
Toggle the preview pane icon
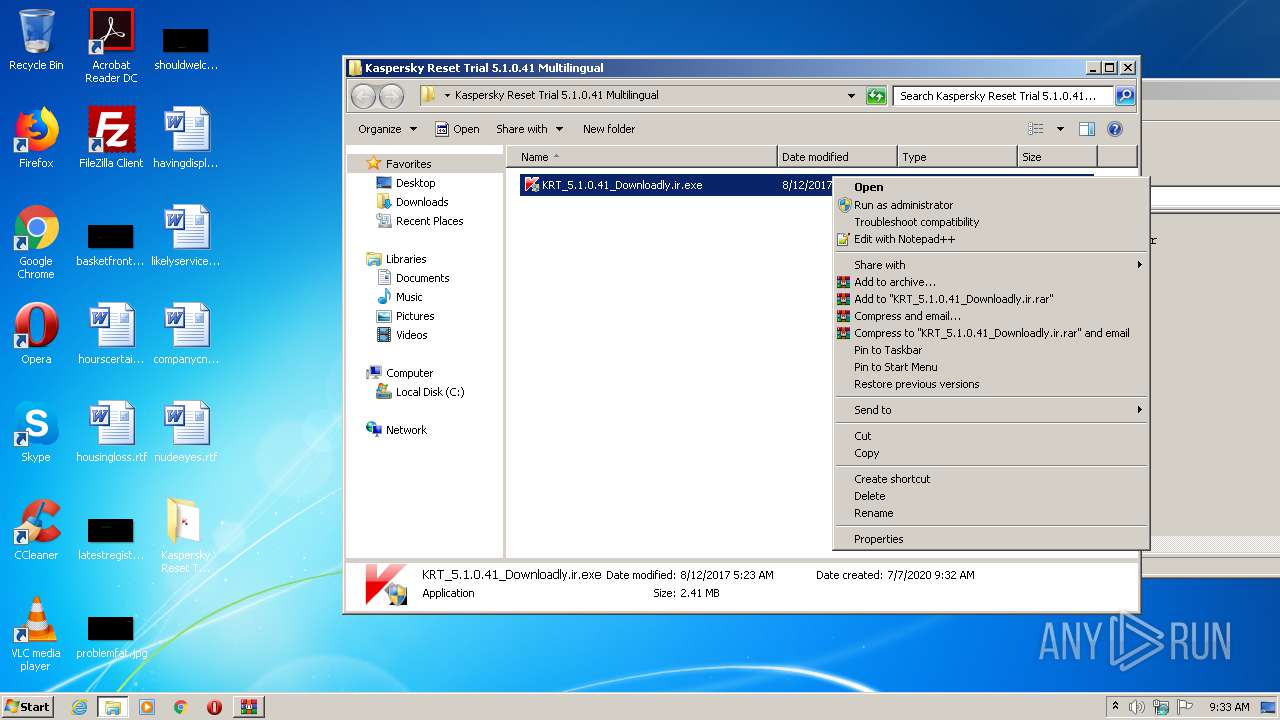1087,129
